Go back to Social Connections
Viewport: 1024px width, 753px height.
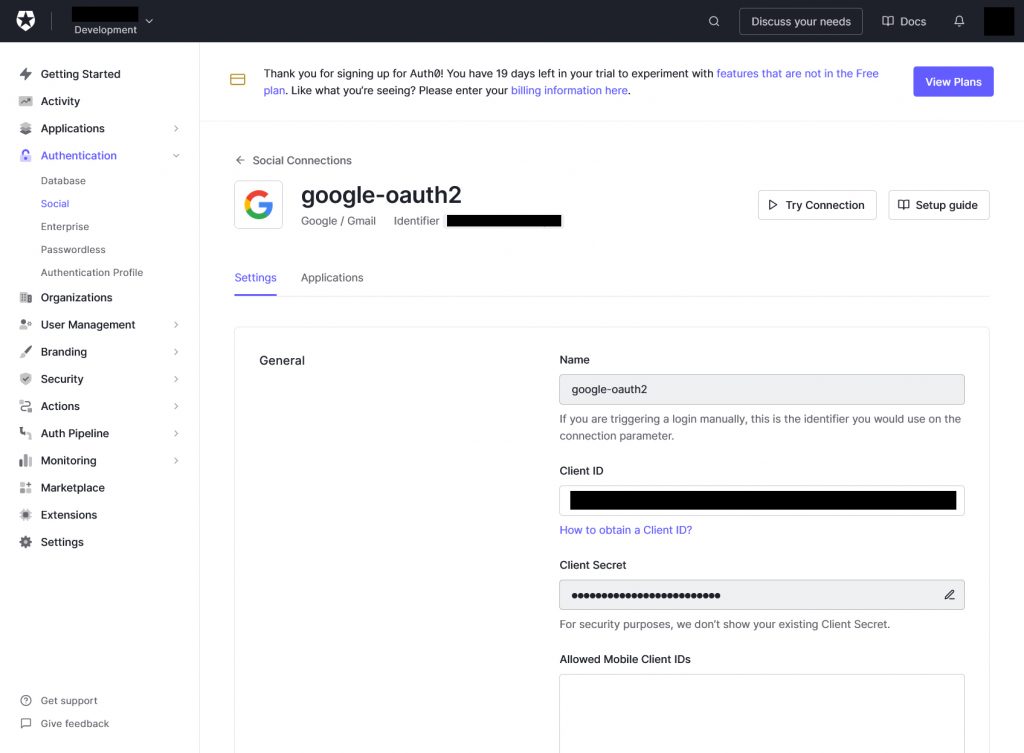point(302,160)
